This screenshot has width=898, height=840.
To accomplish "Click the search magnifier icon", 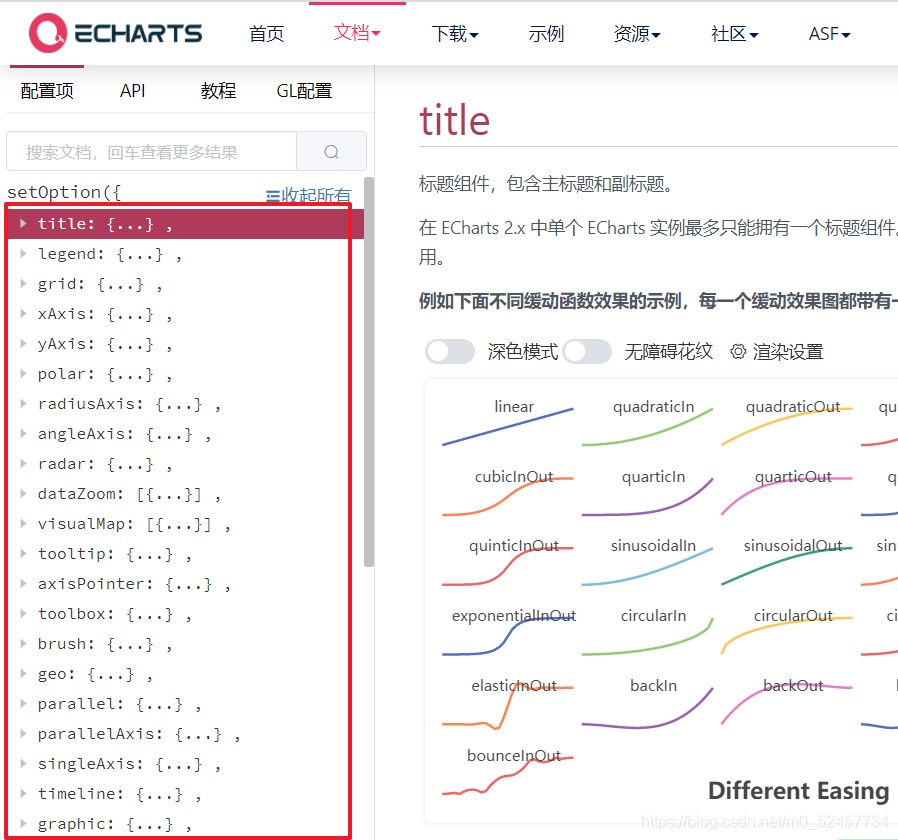I will [x=331, y=150].
